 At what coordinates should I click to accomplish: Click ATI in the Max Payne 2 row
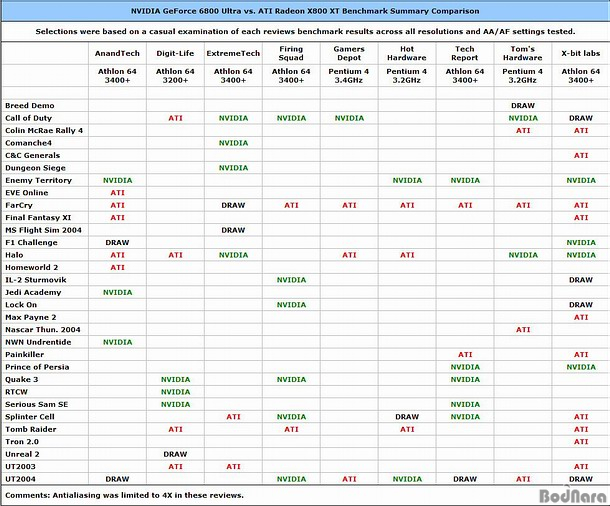pyautogui.click(x=581, y=317)
